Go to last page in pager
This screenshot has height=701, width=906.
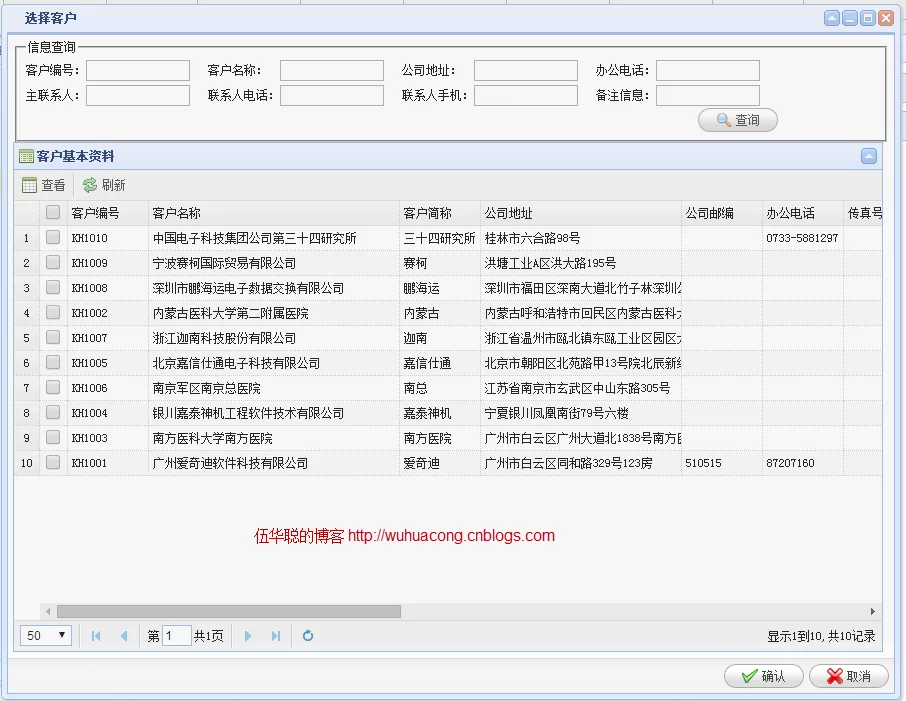tap(276, 636)
